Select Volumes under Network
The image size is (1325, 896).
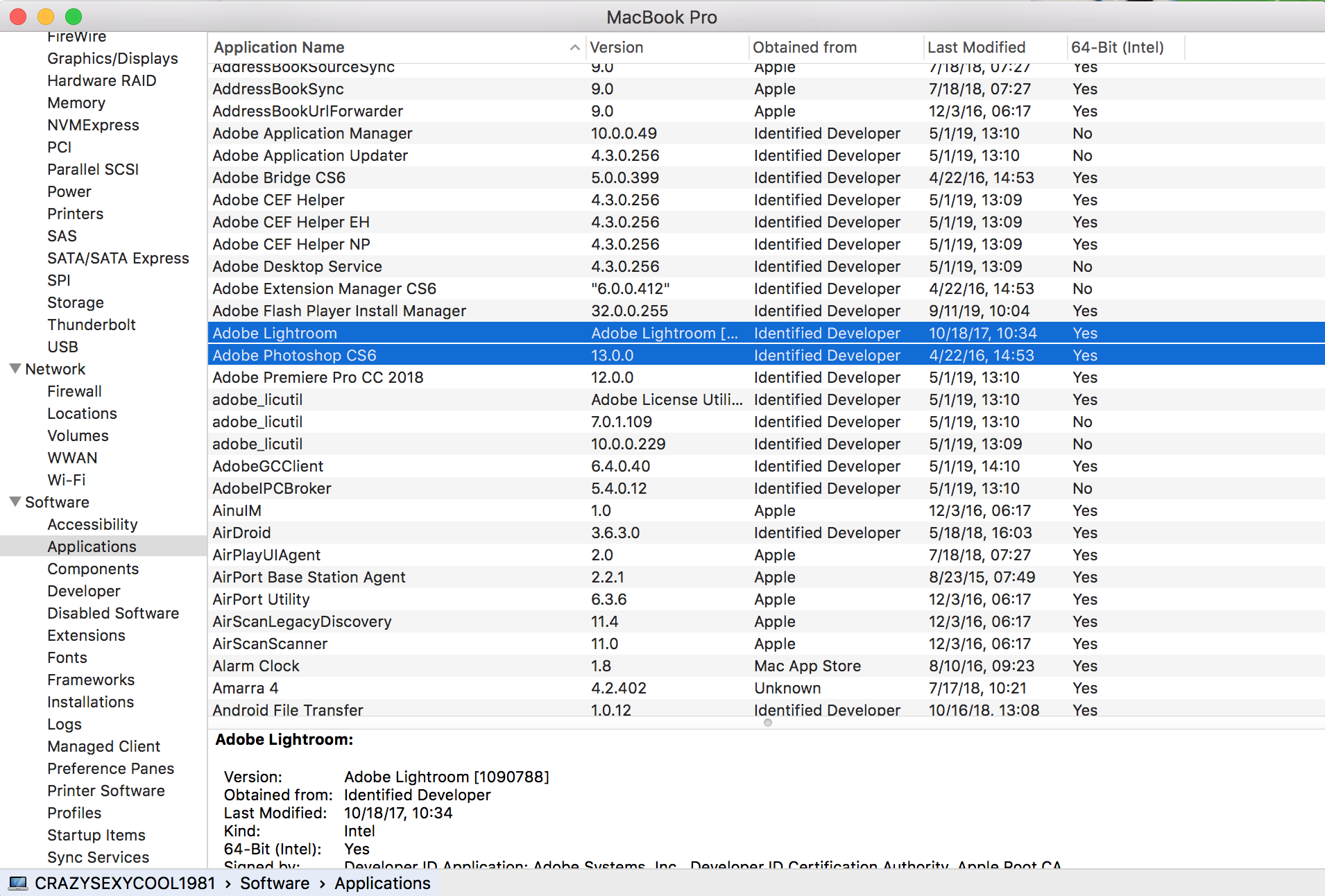pyautogui.click(x=78, y=436)
